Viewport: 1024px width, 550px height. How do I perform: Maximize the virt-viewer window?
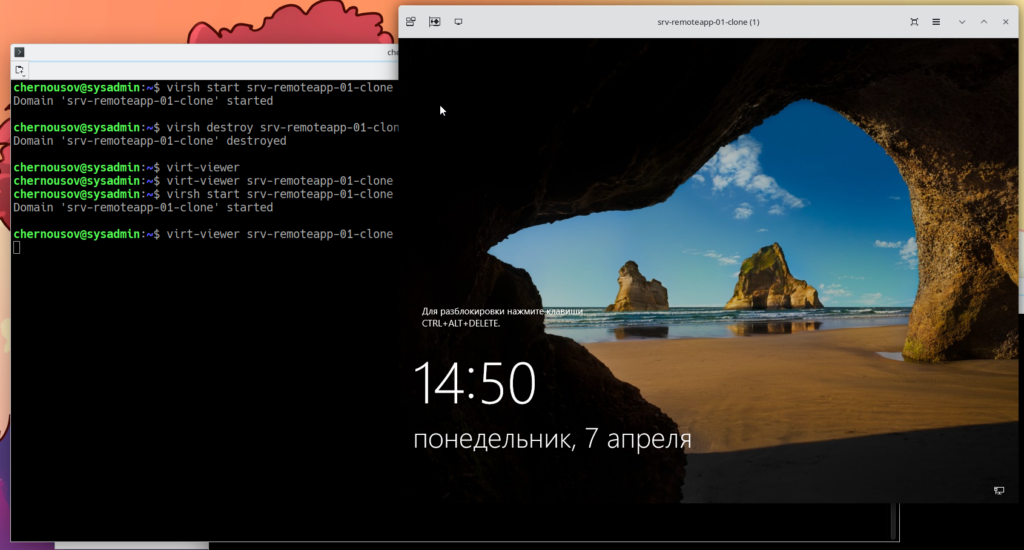[984, 21]
